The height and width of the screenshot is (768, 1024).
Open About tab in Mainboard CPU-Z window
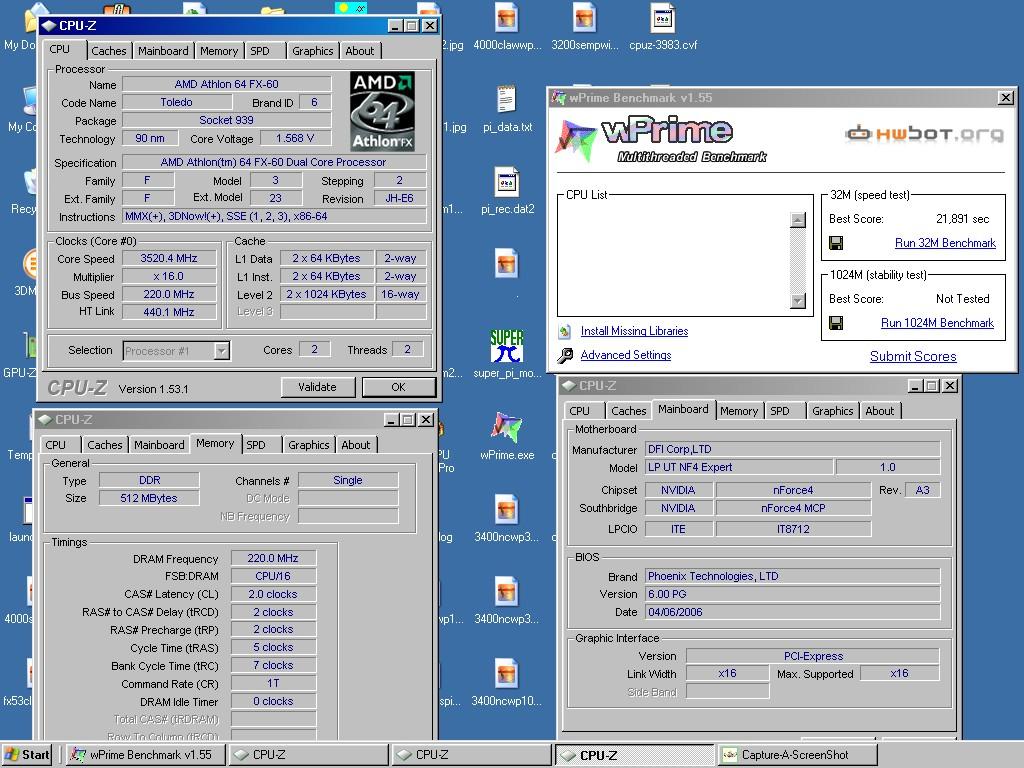[x=879, y=411]
